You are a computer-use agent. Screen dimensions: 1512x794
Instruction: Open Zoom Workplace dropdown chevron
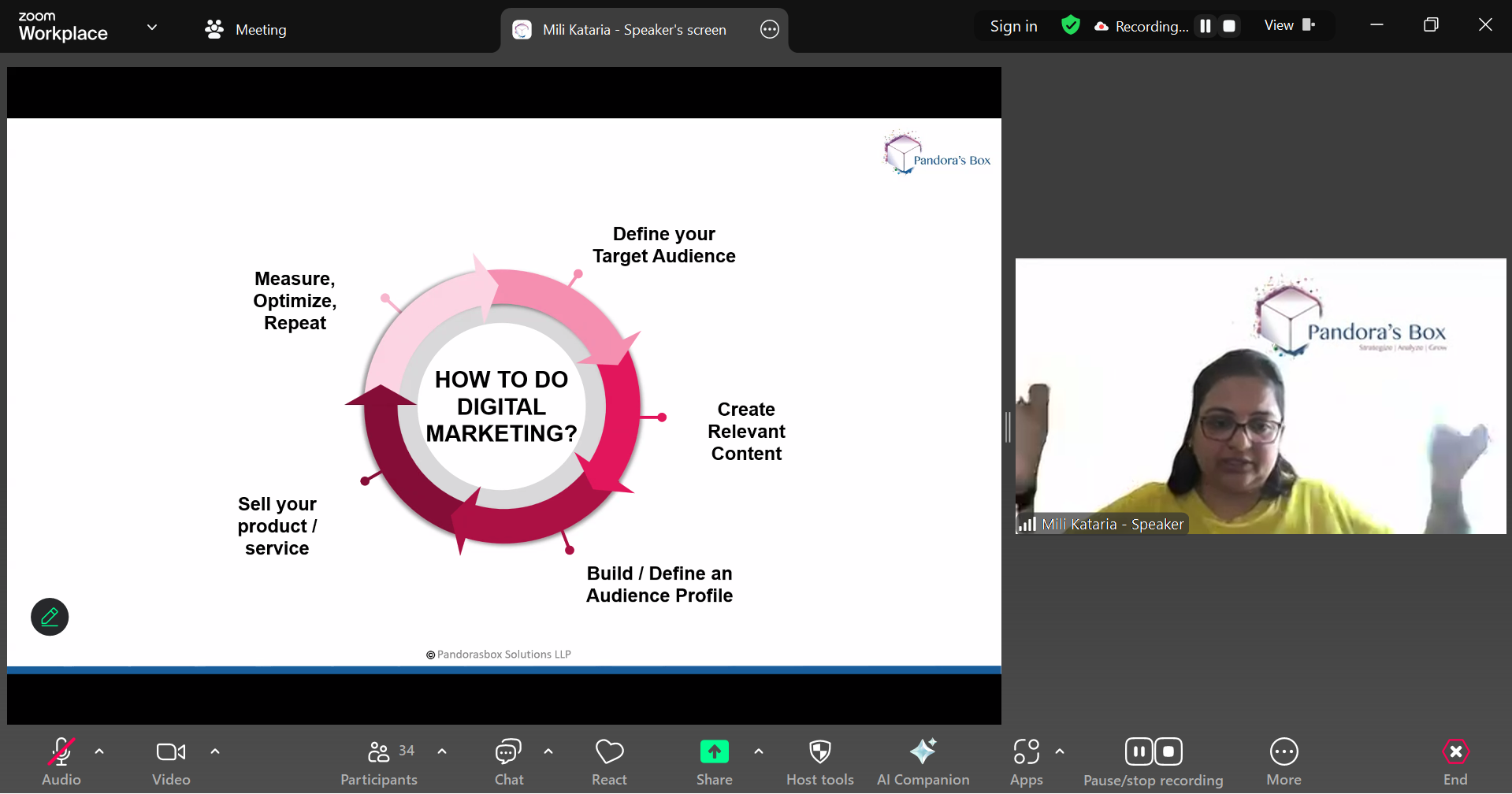click(152, 28)
